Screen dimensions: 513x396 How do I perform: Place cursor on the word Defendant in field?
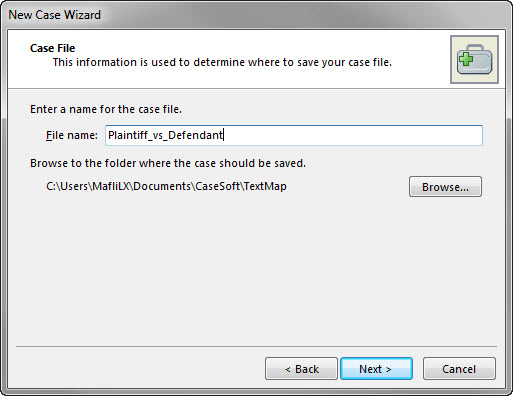point(195,135)
